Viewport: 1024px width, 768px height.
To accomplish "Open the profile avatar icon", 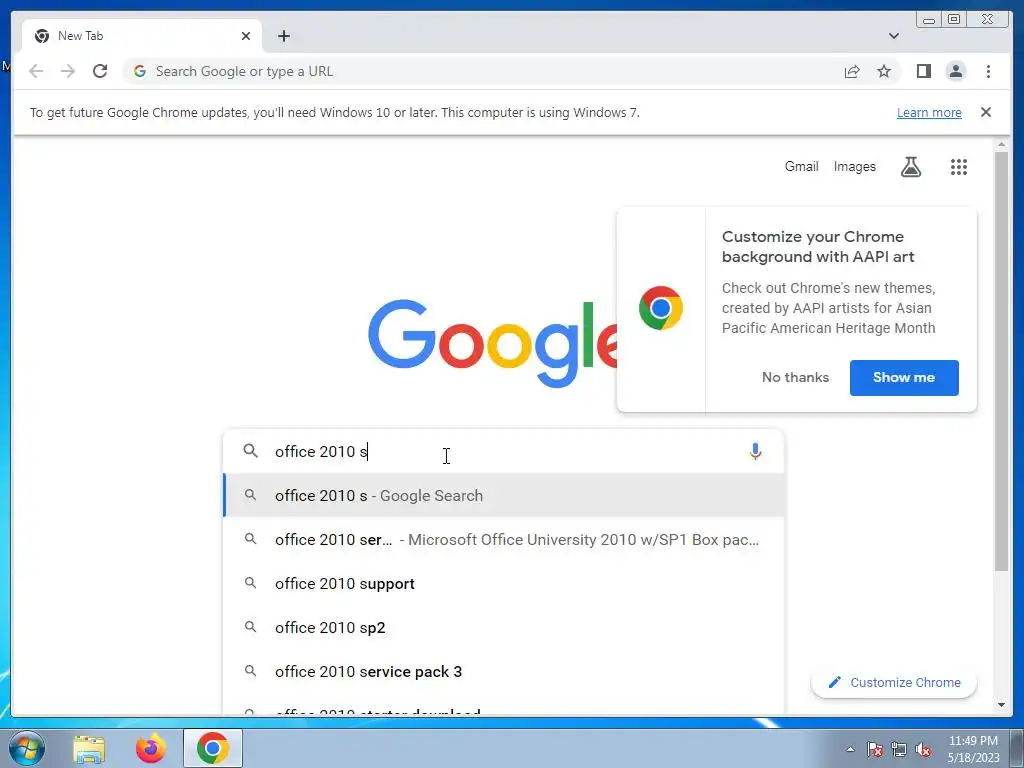I will [x=955, y=71].
